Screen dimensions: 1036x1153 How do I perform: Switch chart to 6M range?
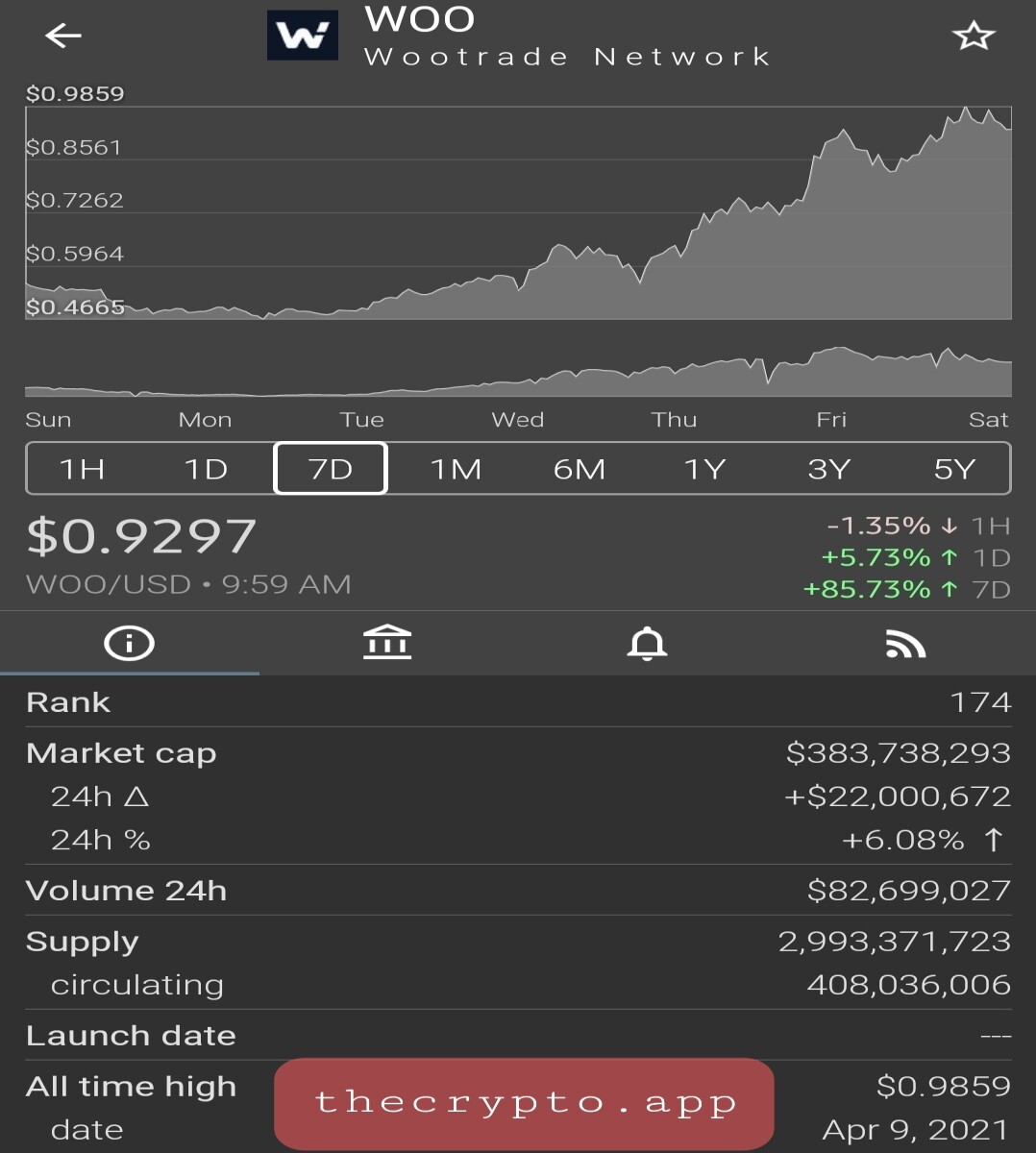pos(580,469)
